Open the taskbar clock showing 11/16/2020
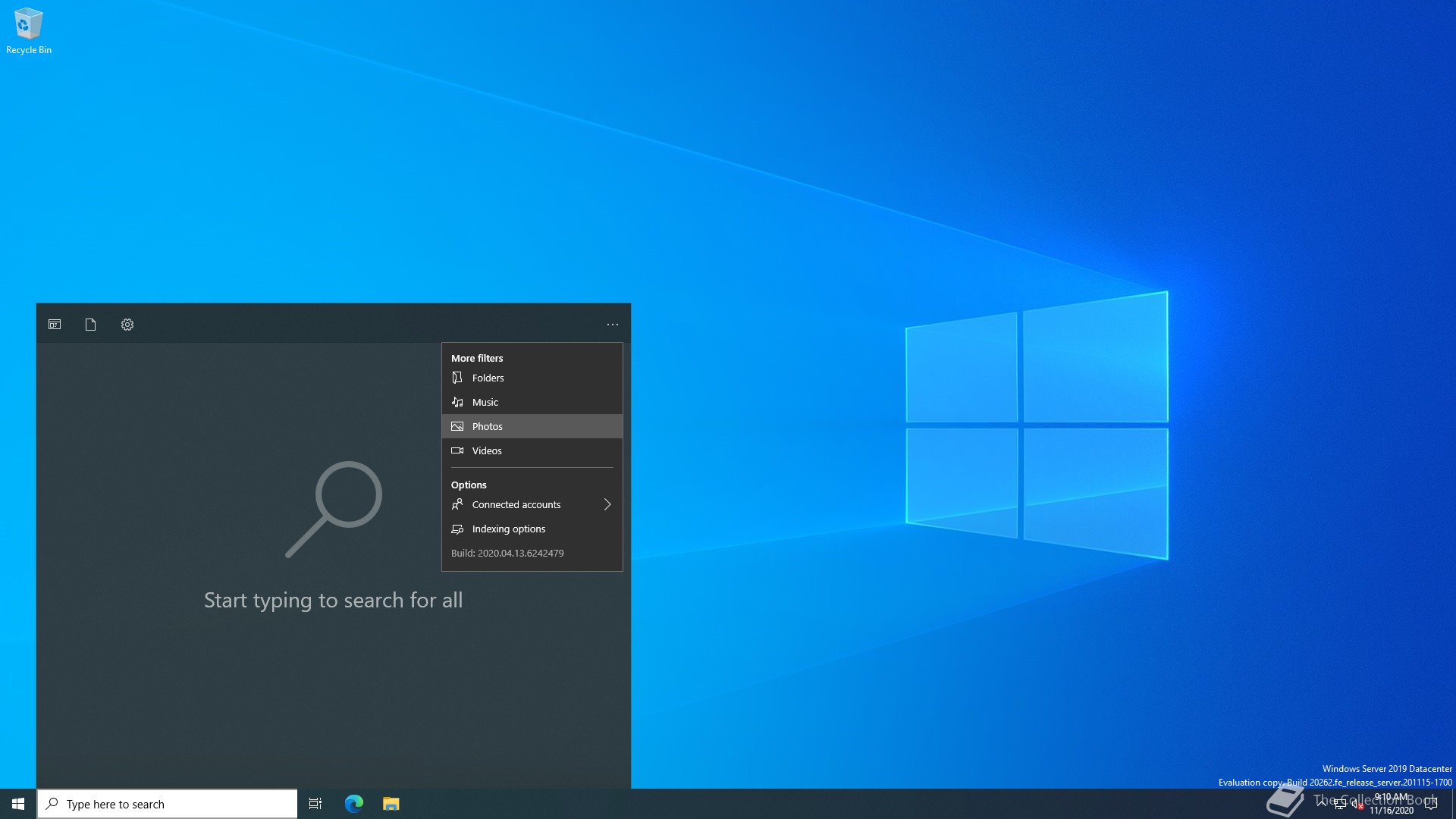This screenshot has height=819, width=1456. pos(1392,804)
